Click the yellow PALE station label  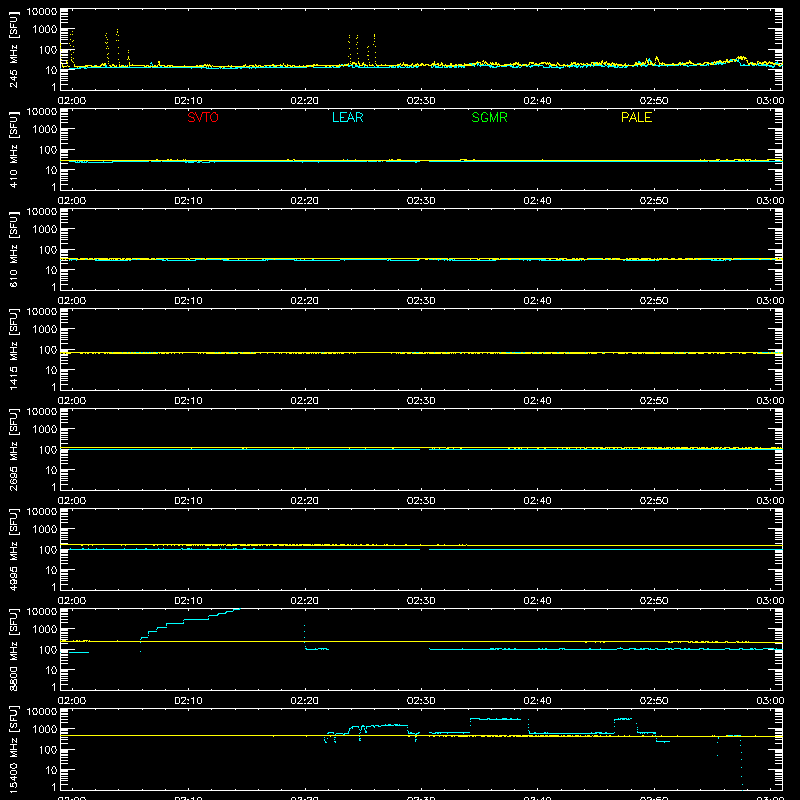coord(636,117)
